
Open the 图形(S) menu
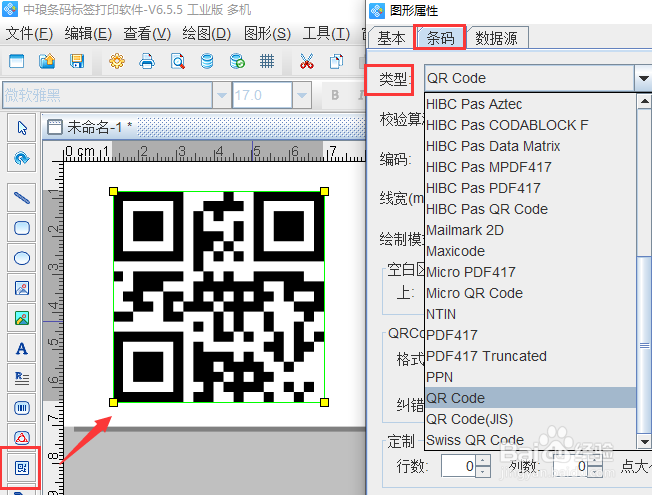pyautogui.click(x=267, y=34)
